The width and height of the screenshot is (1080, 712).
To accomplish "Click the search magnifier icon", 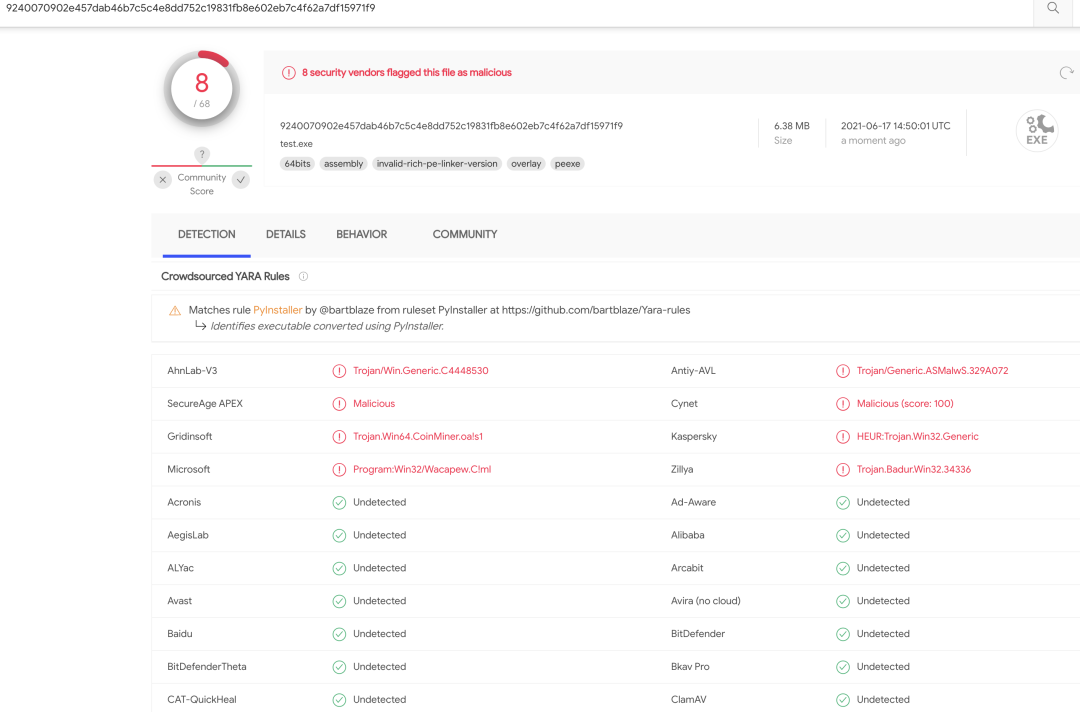I will (x=1052, y=8).
